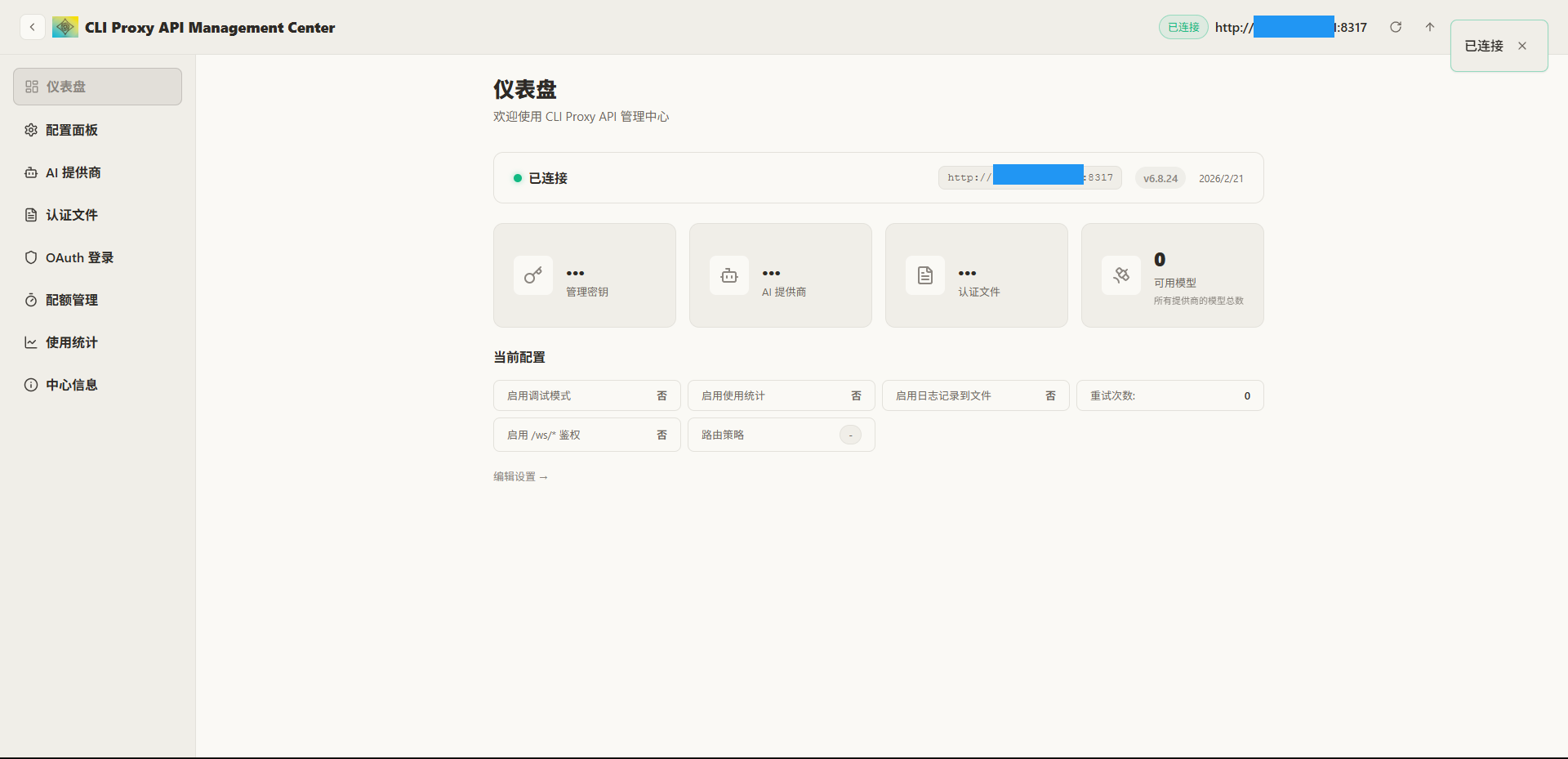Click the key icon on 管理密钥 card
Viewport: 1568px width, 759px height.
click(x=533, y=275)
